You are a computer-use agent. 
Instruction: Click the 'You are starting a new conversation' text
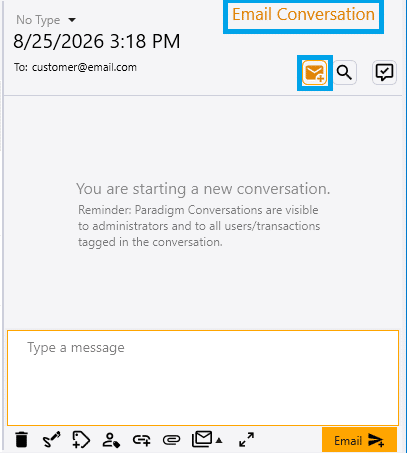(203, 189)
